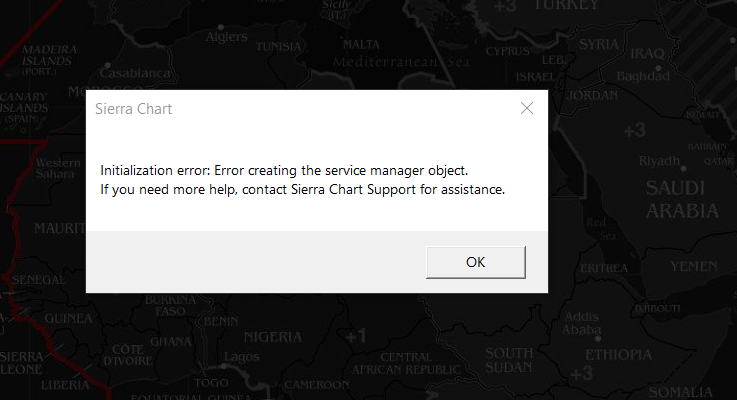Viewport: 737px width, 400px height.
Task: Click the Tunisia label on map
Action: coord(279,47)
